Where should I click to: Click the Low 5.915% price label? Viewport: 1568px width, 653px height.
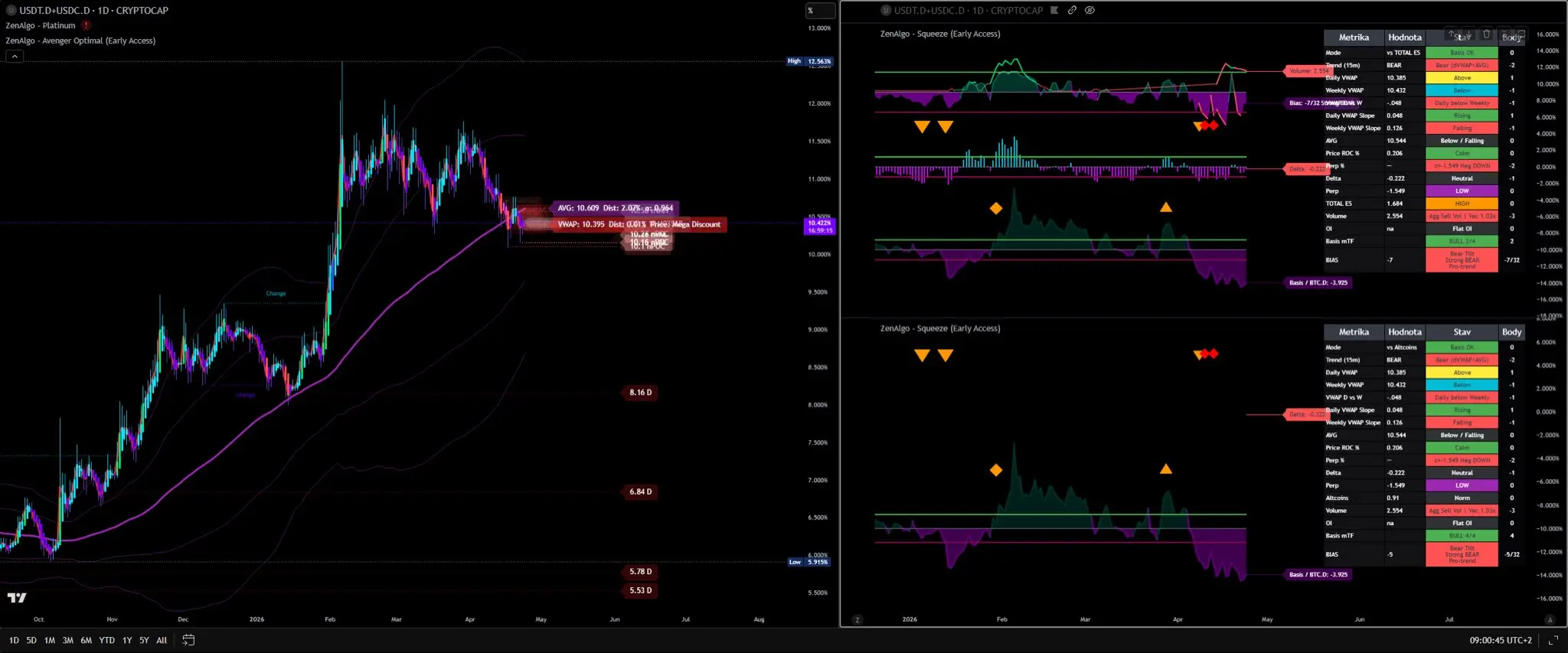pyautogui.click(x=809, y=562)
